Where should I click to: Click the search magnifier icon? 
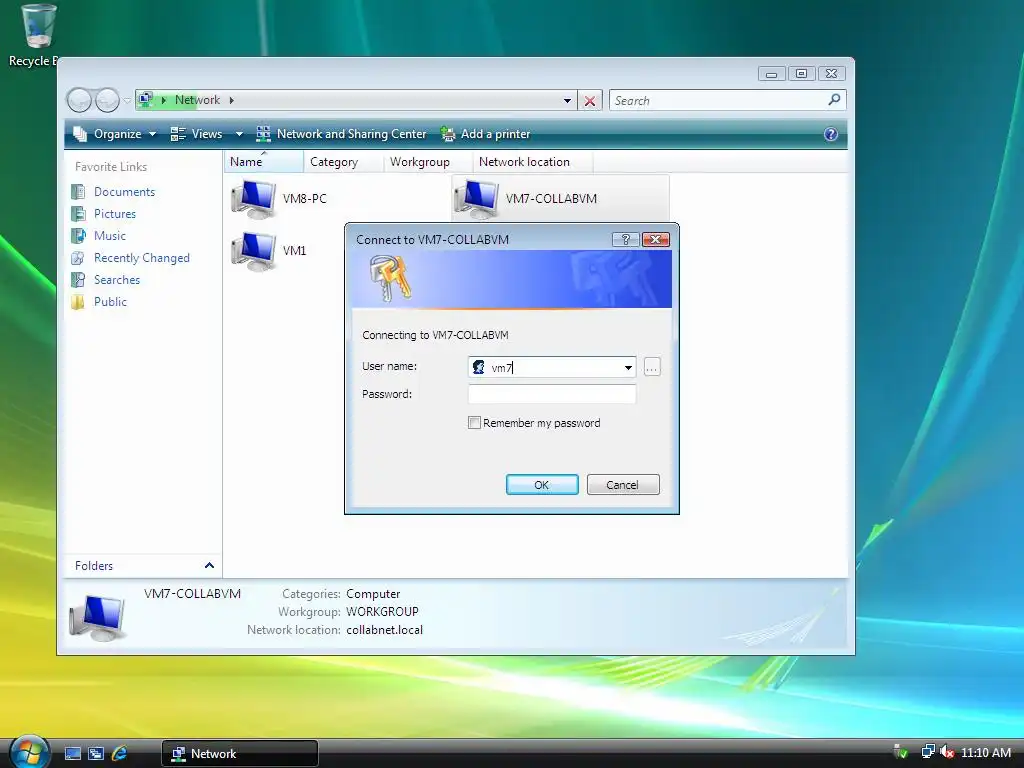coord(834,100)
